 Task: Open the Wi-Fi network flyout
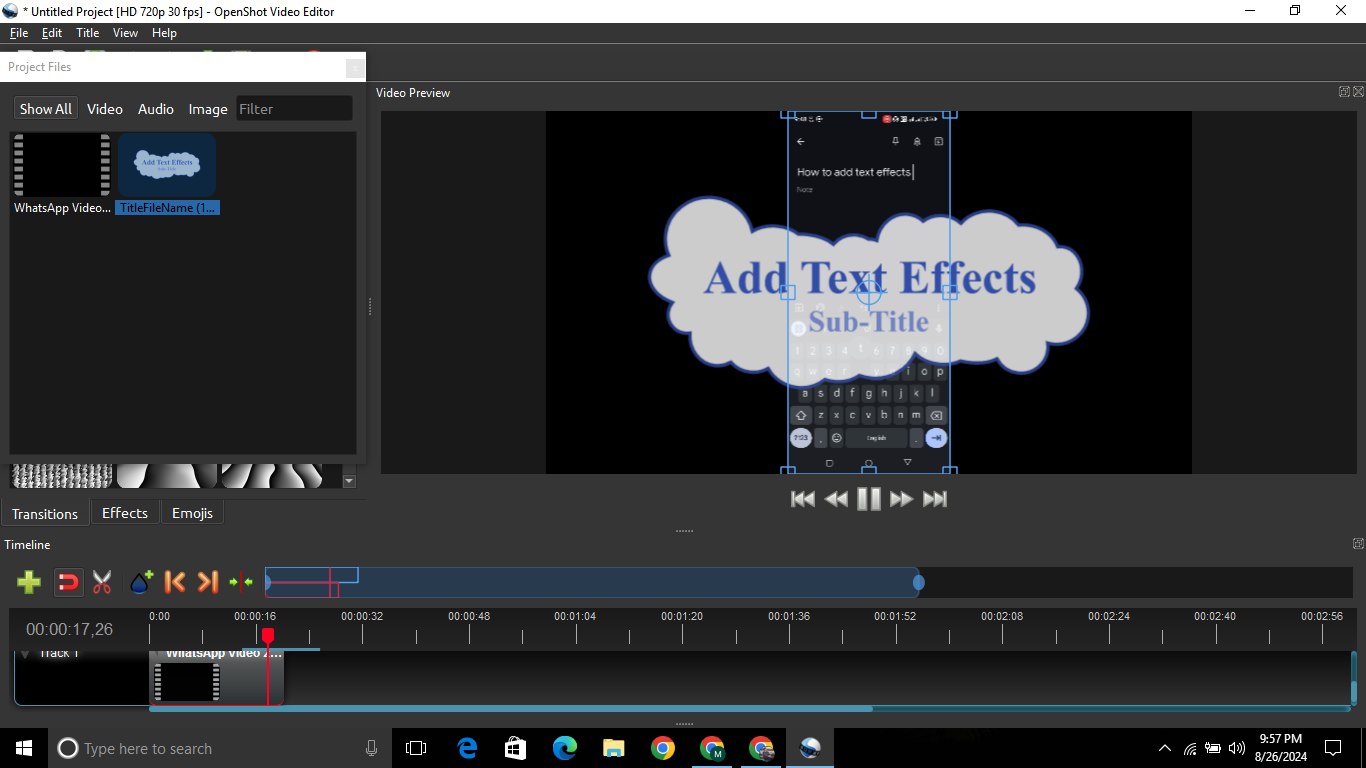point(1190,748)
